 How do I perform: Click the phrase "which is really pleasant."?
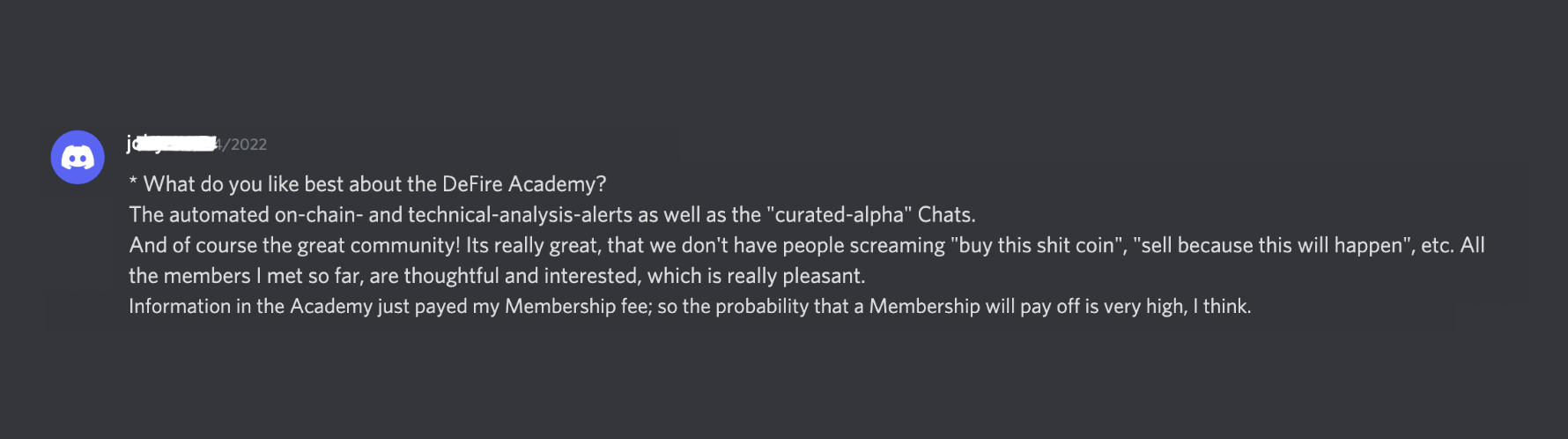[x=756, y=276]
